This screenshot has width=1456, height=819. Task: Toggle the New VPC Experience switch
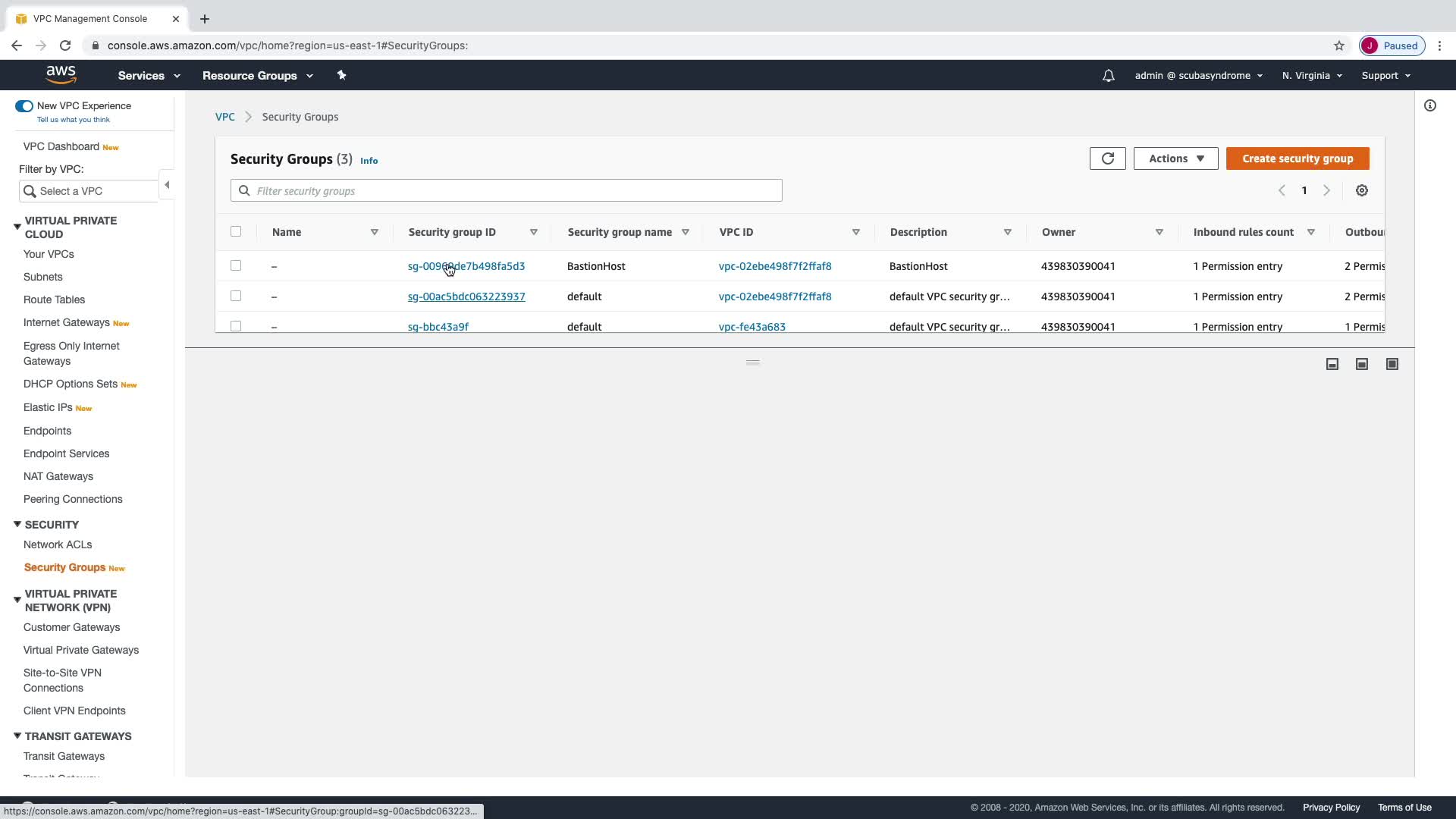[x=24, y=106]
